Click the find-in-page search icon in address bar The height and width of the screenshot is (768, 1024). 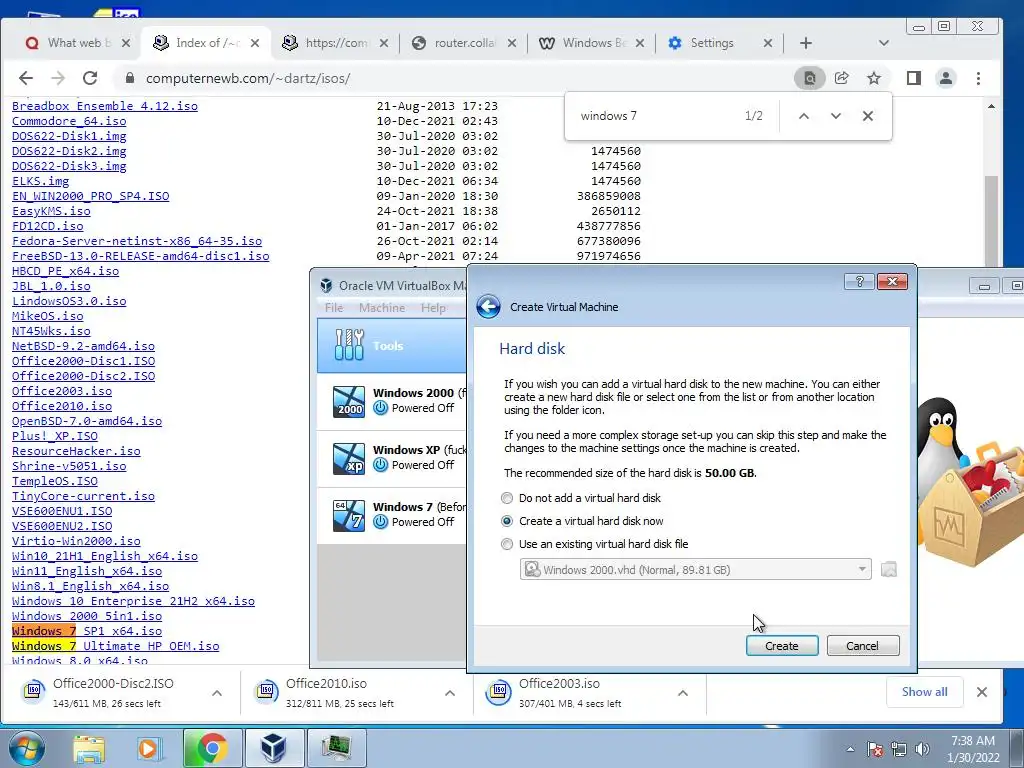(x=810, y=78)
